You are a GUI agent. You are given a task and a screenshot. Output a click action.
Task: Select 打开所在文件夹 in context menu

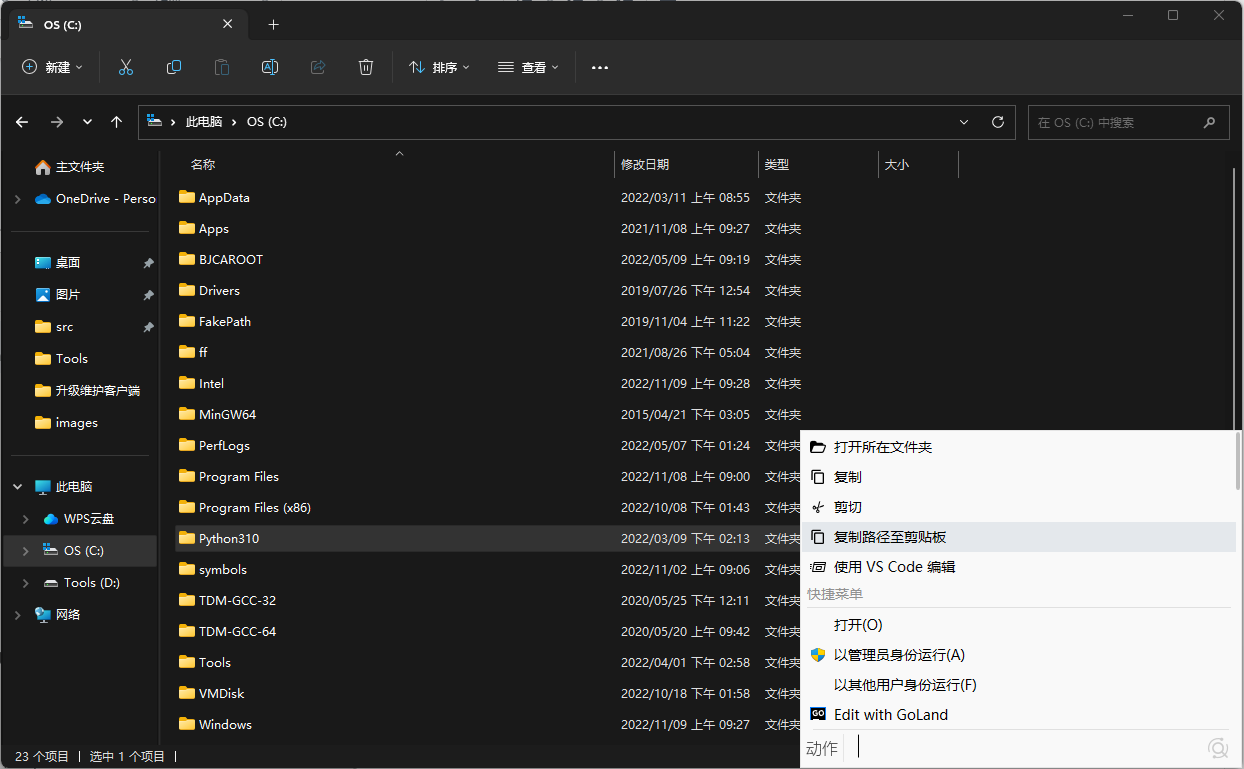(x=1019, y=447)
